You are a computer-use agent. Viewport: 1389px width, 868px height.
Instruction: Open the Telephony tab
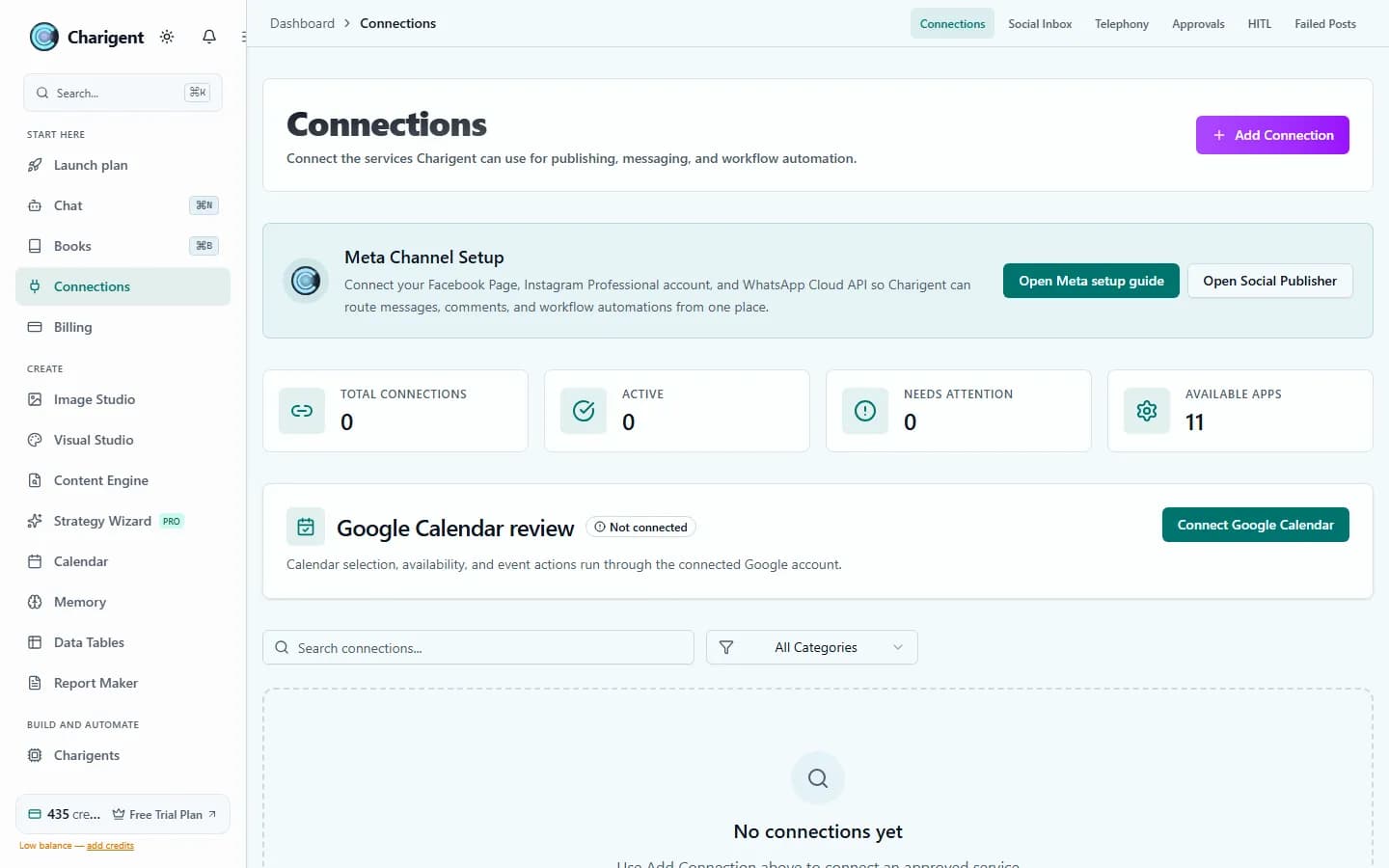click(1122, 23)
